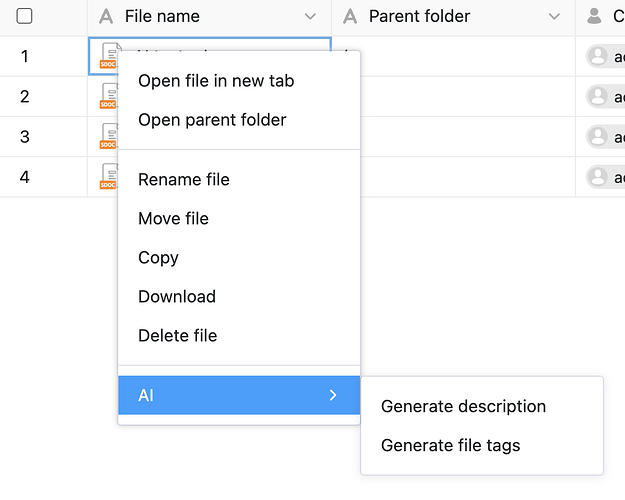Screen dimensions: 625x500
Task: Expand the AI submenu arrow
Action: click(x=333, y=396)
